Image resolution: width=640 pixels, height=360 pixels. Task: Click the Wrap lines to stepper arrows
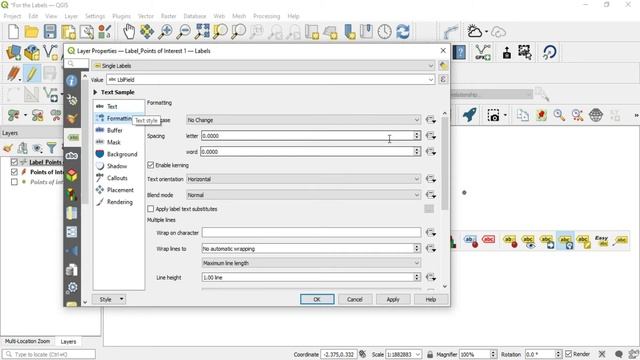pyautogui.click(x=417, y=248)
